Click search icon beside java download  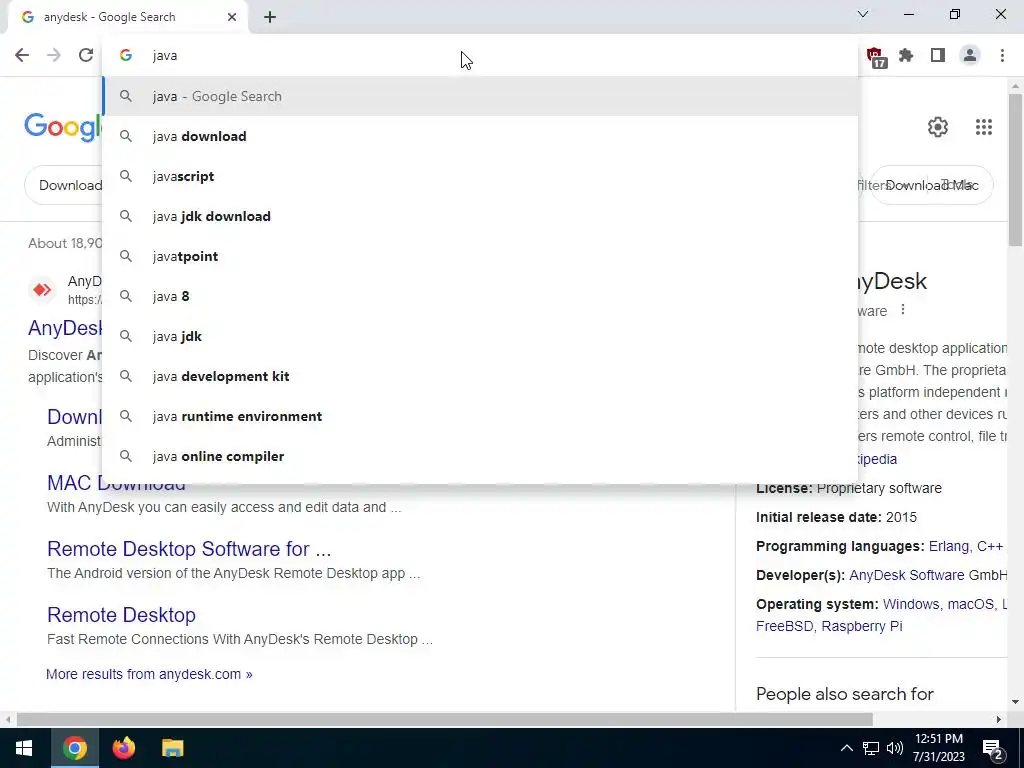[126, 136]
